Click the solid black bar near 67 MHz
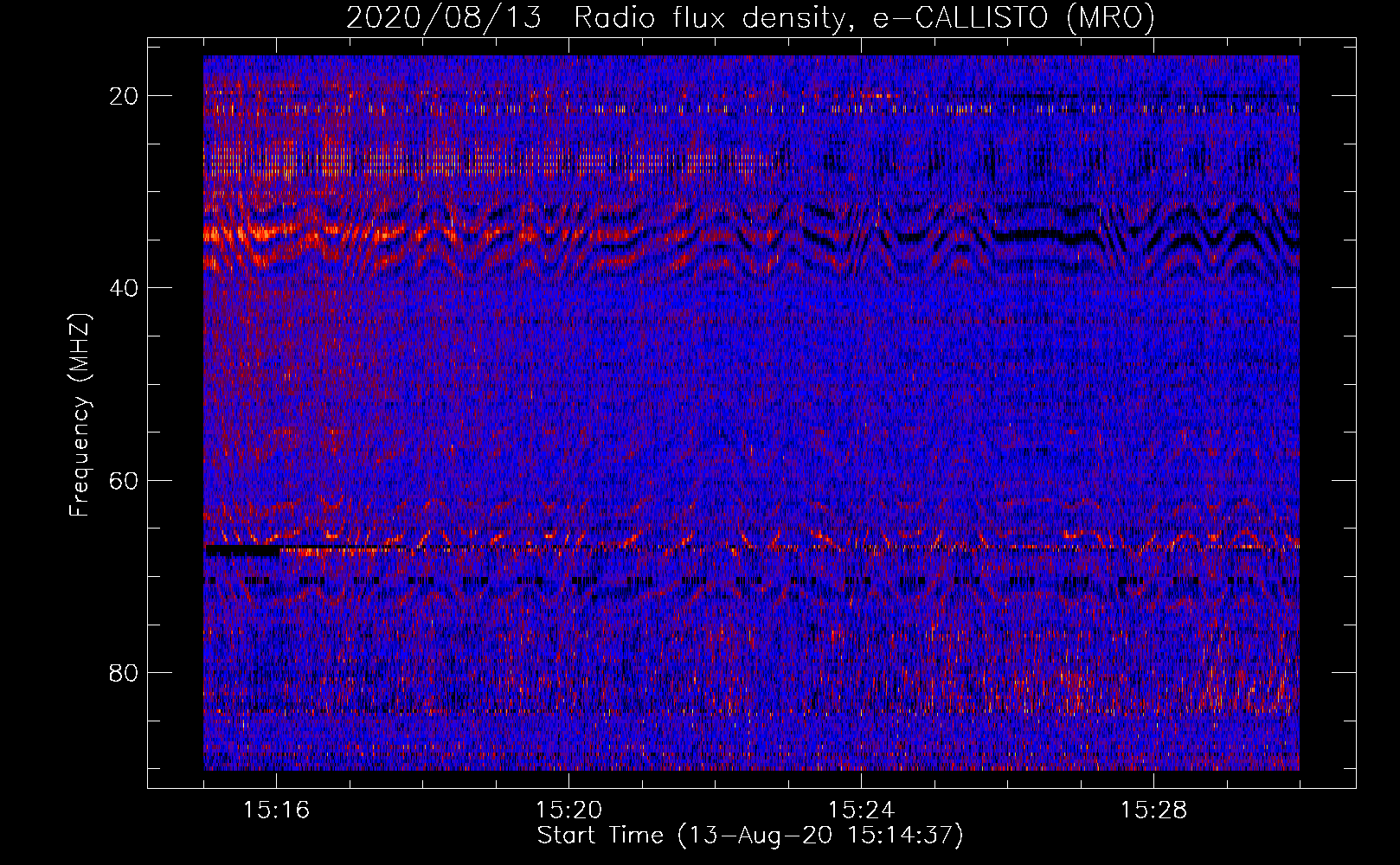 point(241,550)
